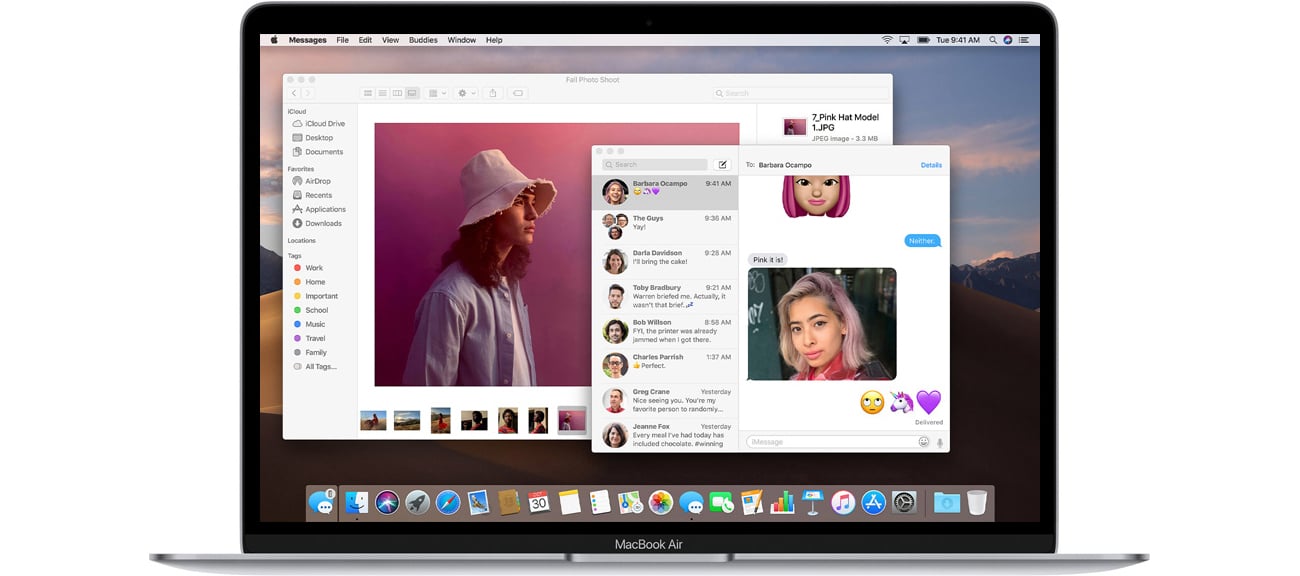Open the Bob Willson conversation

665,331
